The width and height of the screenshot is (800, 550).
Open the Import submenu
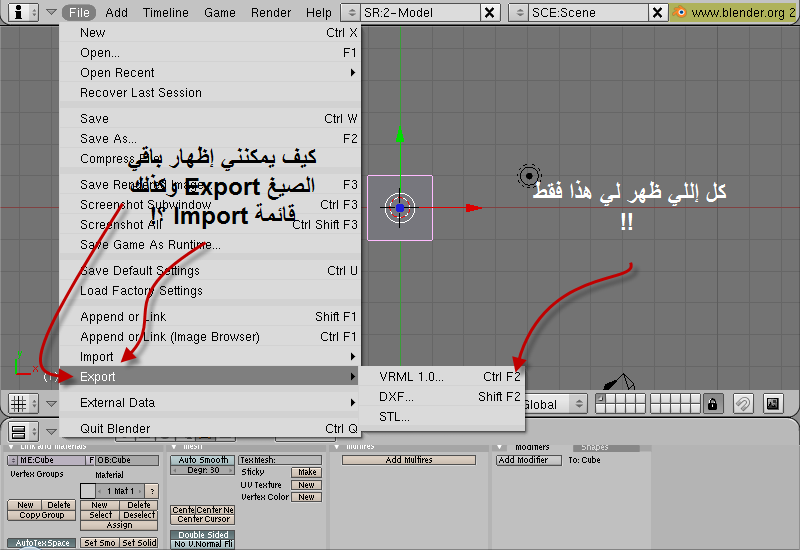tap(210, 356)
